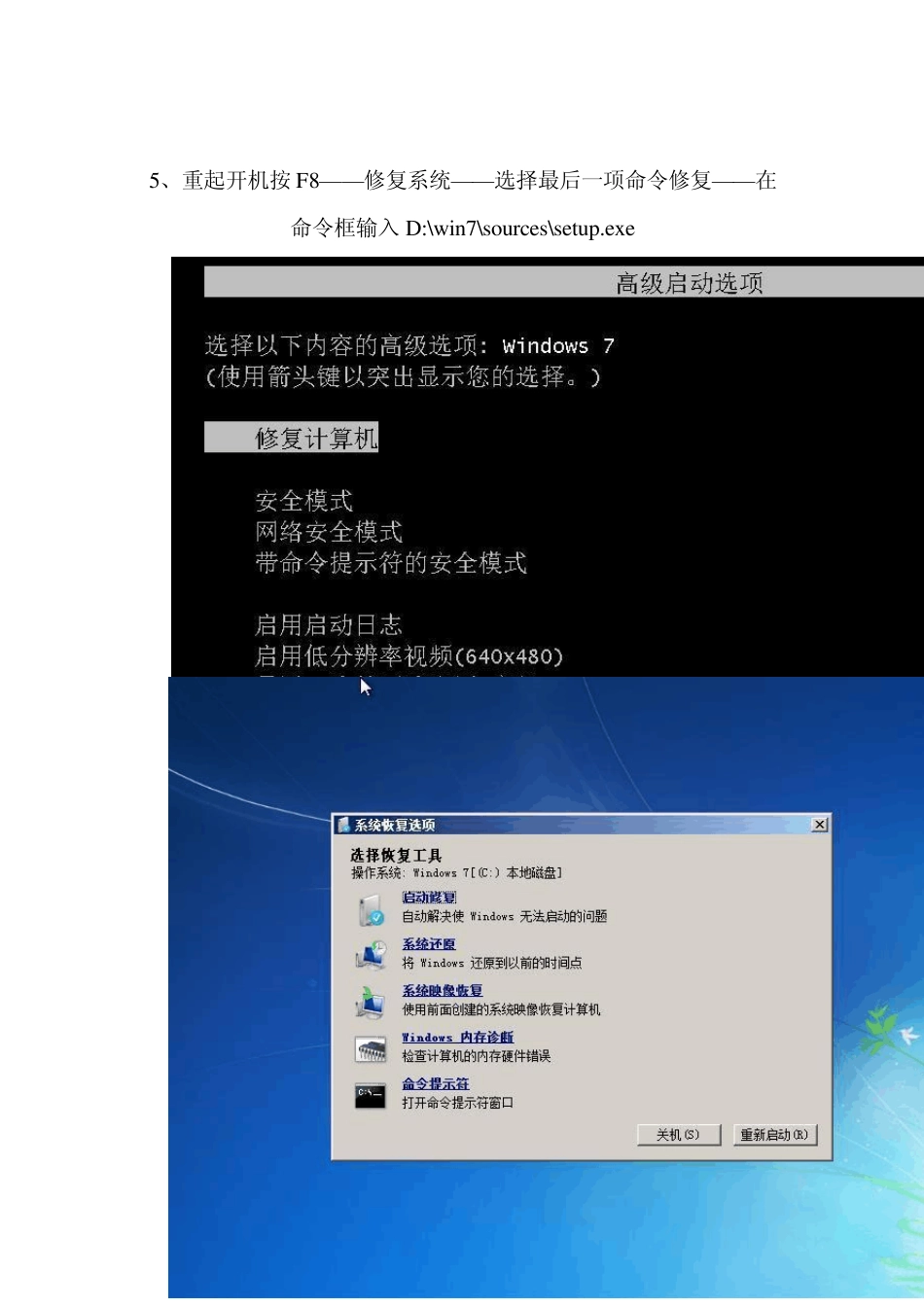The width and height of the screenshot is (924, 1307).
Task: Launch Windows 内存诊断 memory diagnostic link
Action: tap(458, 1037)
